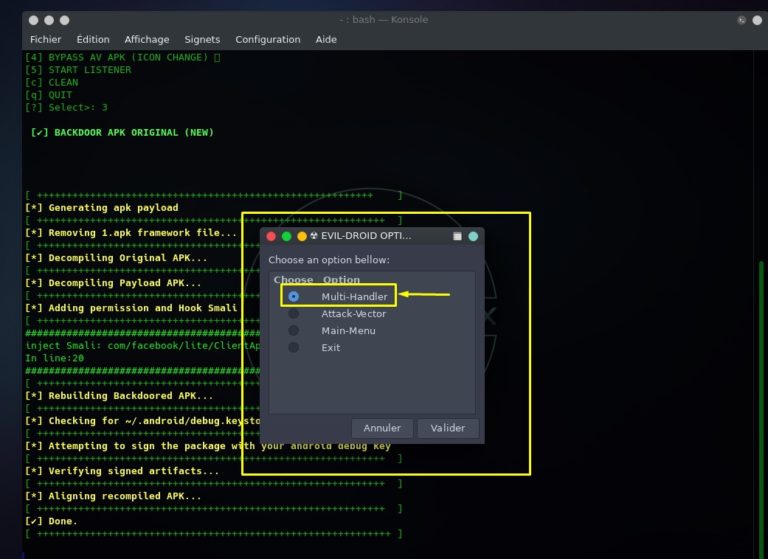Click the green dot on EVIL-DROID dialog
The width and height of the screenshot is (768, 559).
[x=287, y=237]
